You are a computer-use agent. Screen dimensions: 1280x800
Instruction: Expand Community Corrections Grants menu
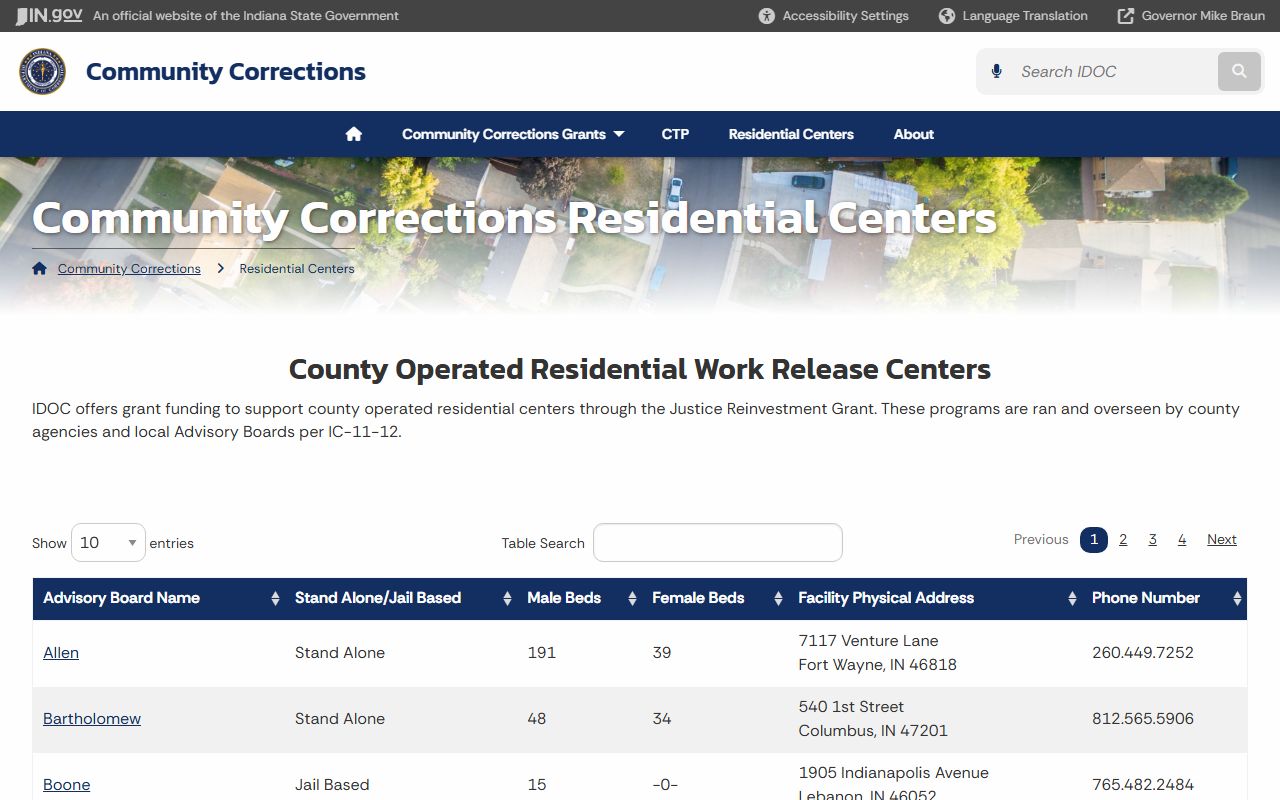[513, 134]
